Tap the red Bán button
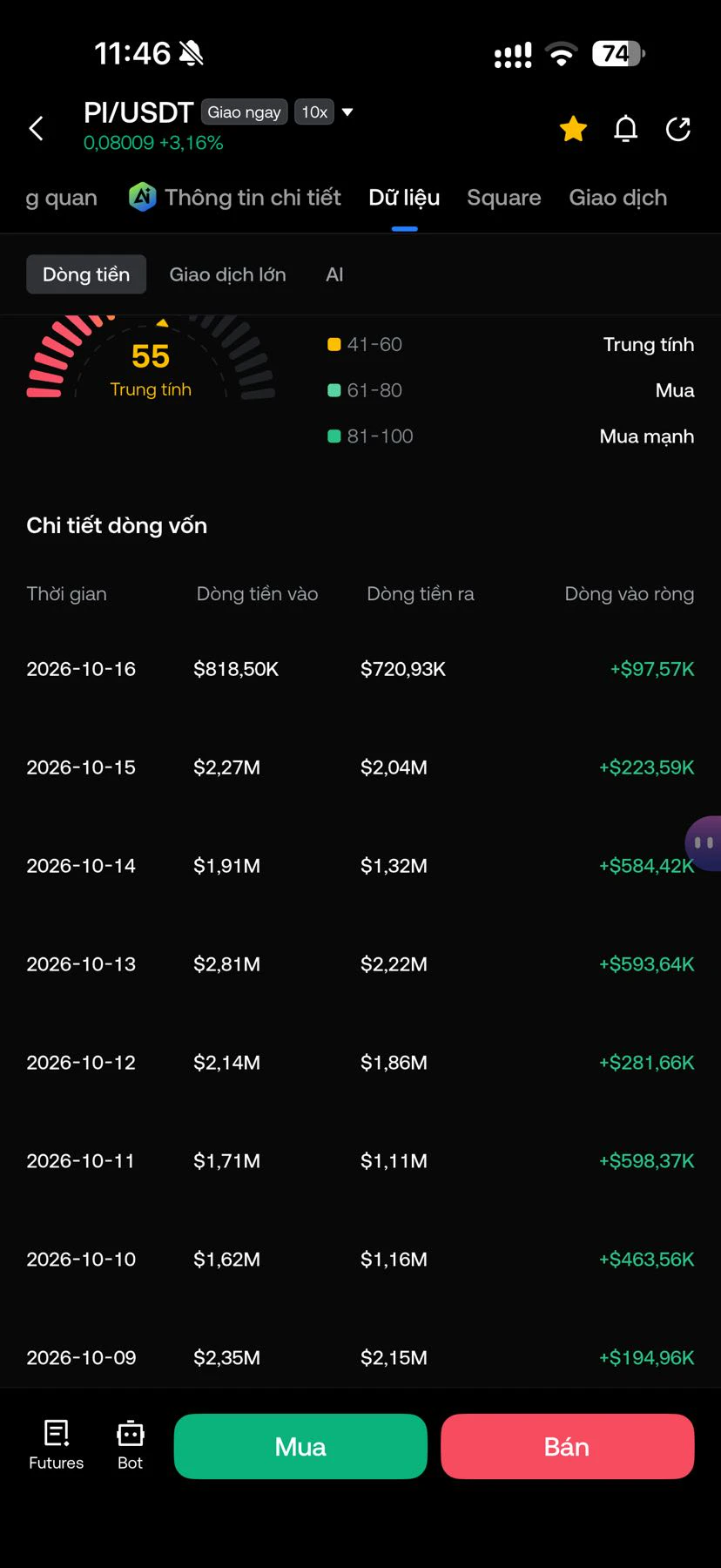Screen dimensions: 721x1568 click(x=567, y=1446)
